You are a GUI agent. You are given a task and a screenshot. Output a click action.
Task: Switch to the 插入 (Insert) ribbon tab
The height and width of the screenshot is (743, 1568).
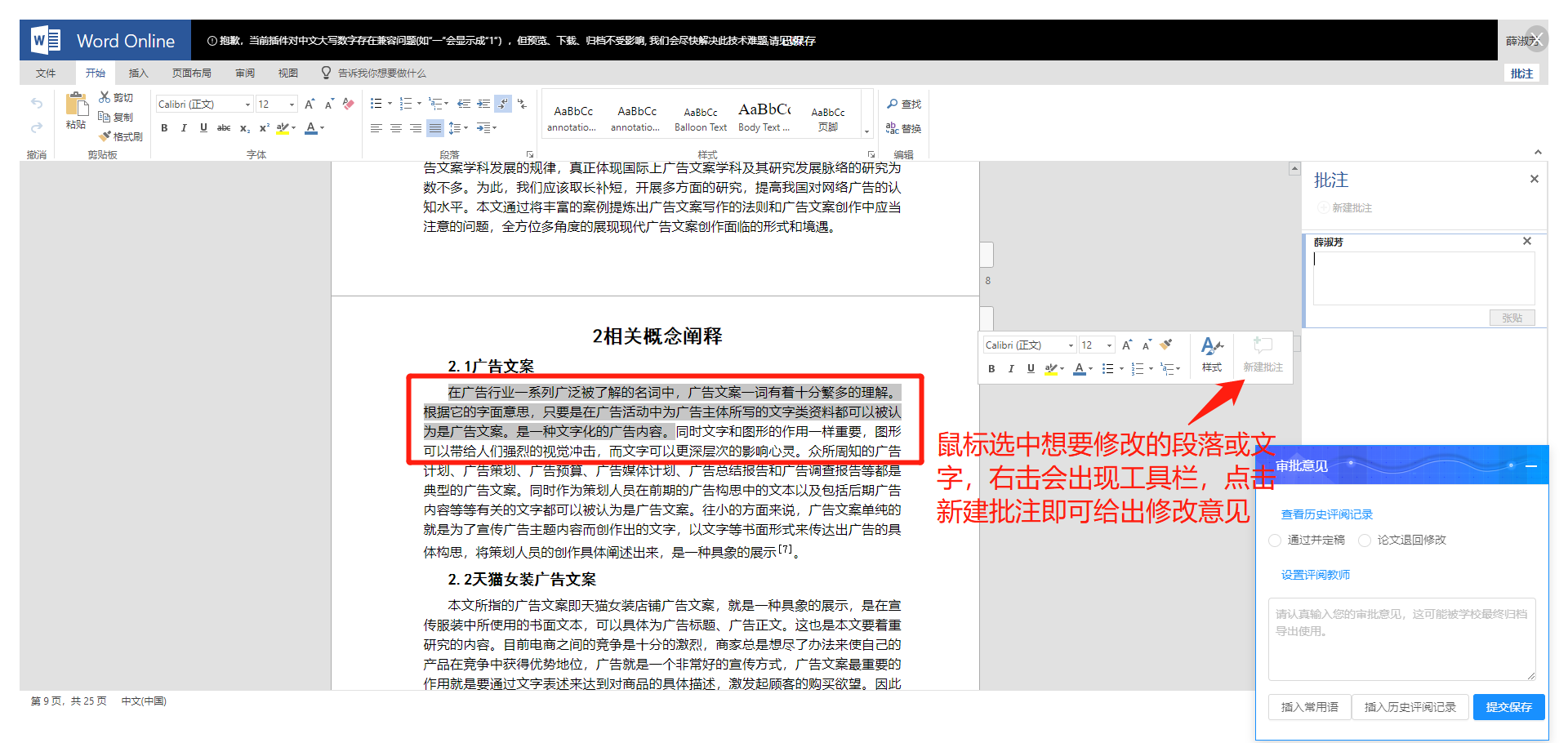139,73
